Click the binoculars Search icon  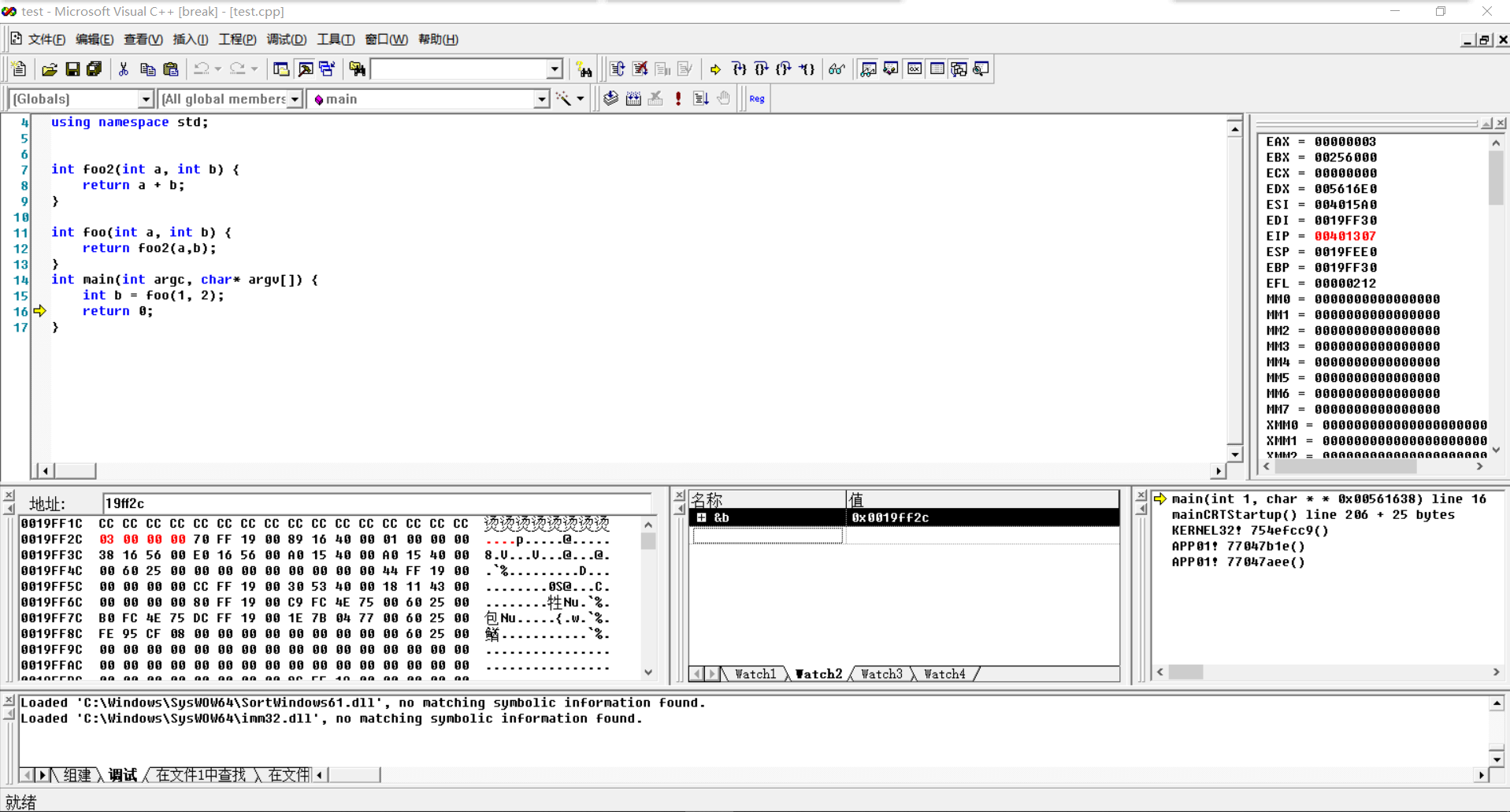[x=584, y=69]
